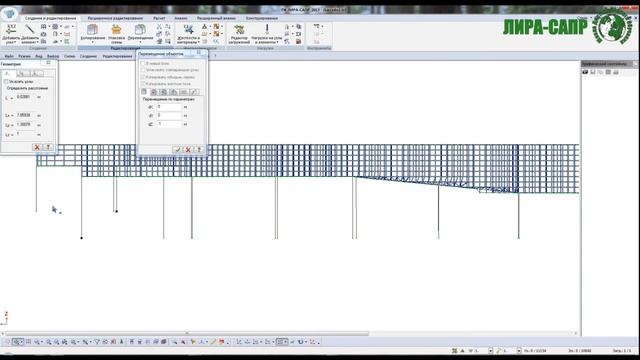Image resolution: width=640 pixels, height=360 pixels.
Task: Click the horizontal scrollbar below the model view
Action: point(187,333)
